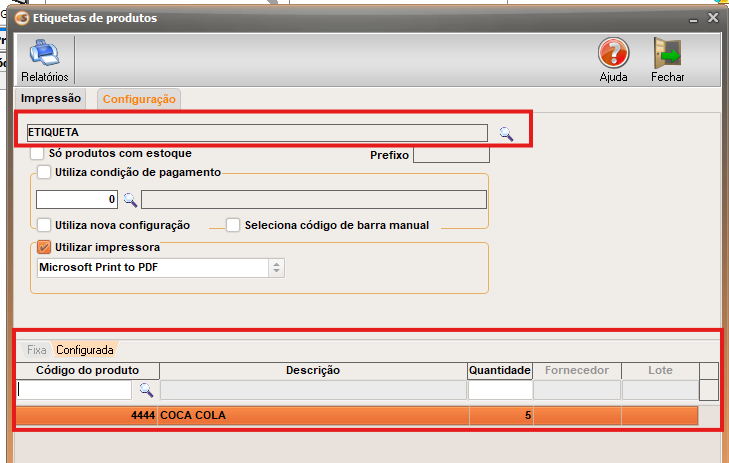Enable Só produtos com estoque checkbox
This screenshot has height=463, width=729.
38,154
